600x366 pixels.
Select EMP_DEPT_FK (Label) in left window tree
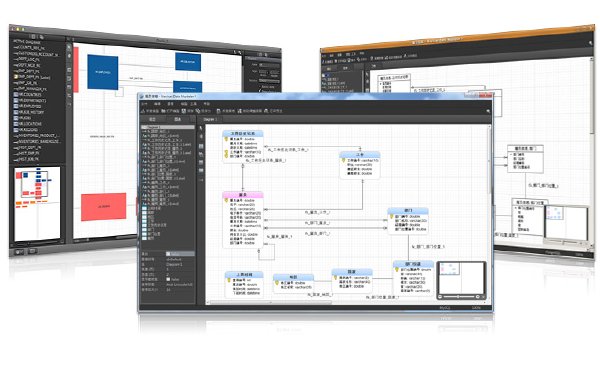coord(32,77)
